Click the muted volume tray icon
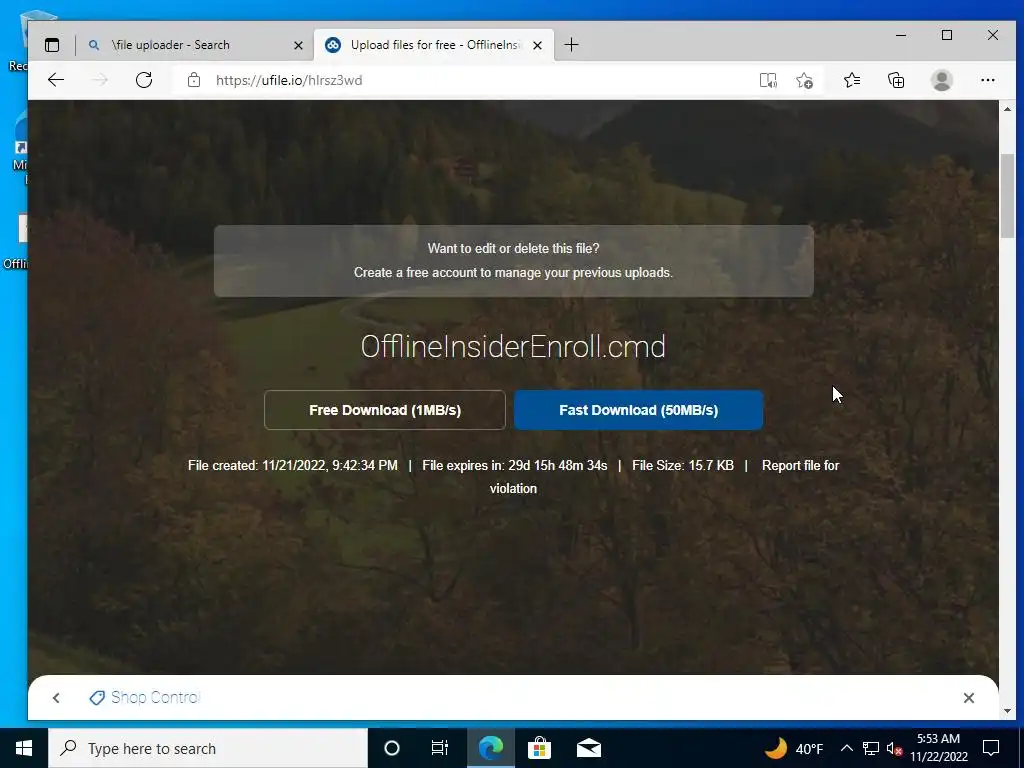Screen dimensions: 1024x768 (x=894, y=748)
